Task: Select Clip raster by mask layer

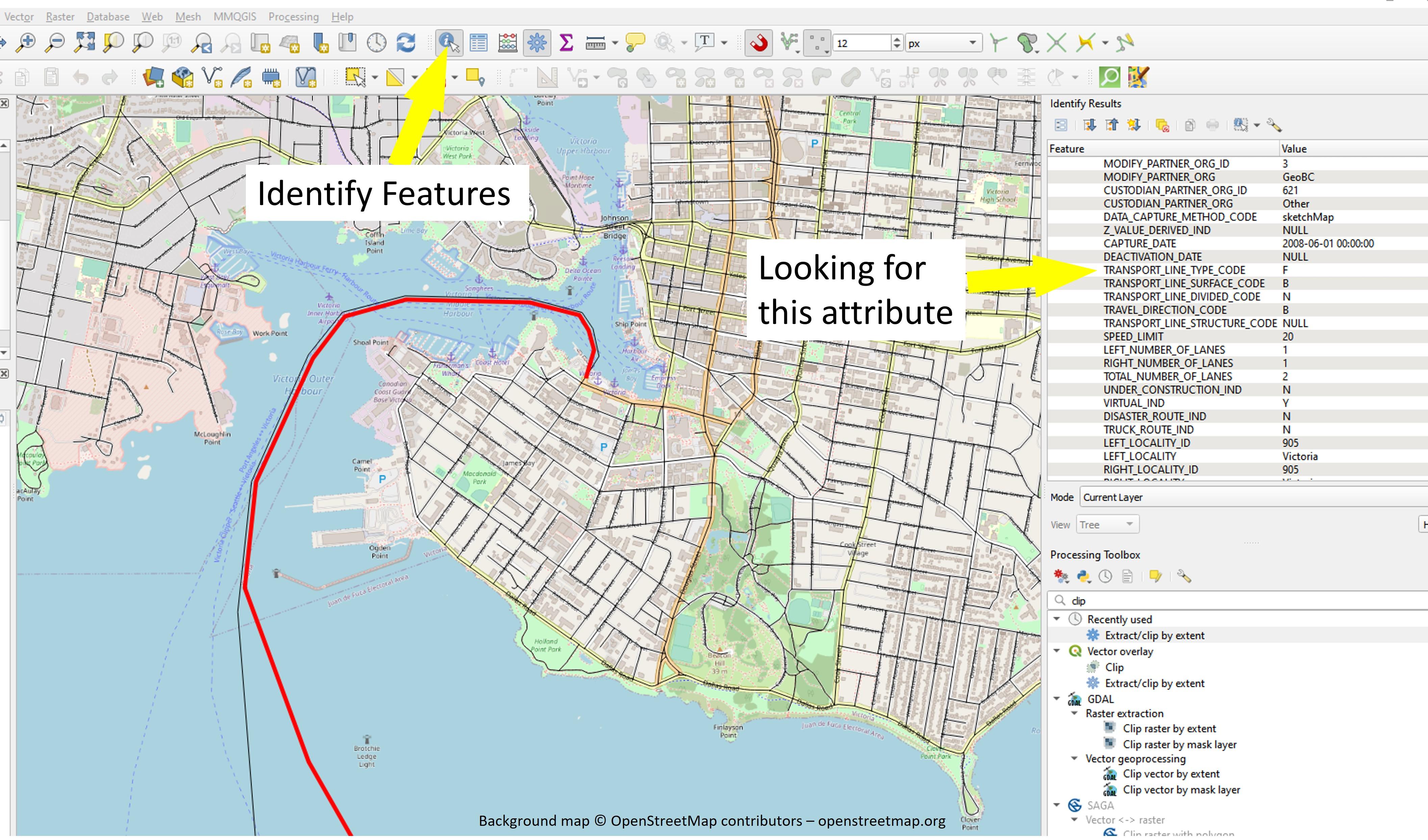Action: tap(1179, 744)
